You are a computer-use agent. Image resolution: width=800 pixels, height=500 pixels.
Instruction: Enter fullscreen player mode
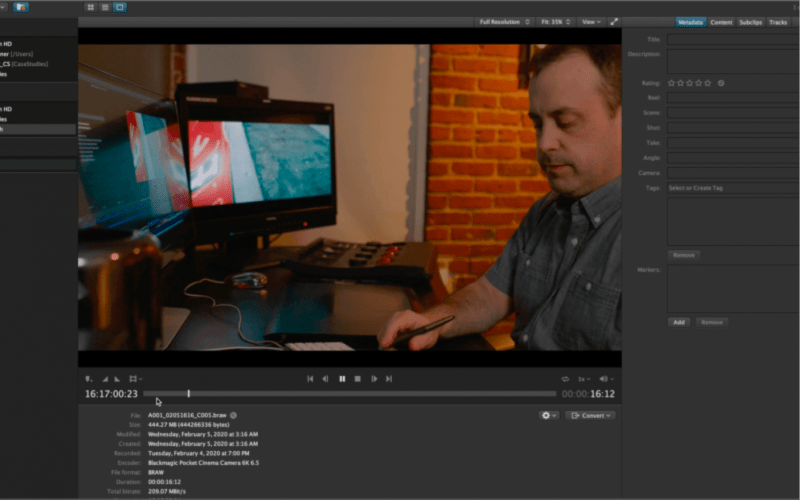pos(614,21)
